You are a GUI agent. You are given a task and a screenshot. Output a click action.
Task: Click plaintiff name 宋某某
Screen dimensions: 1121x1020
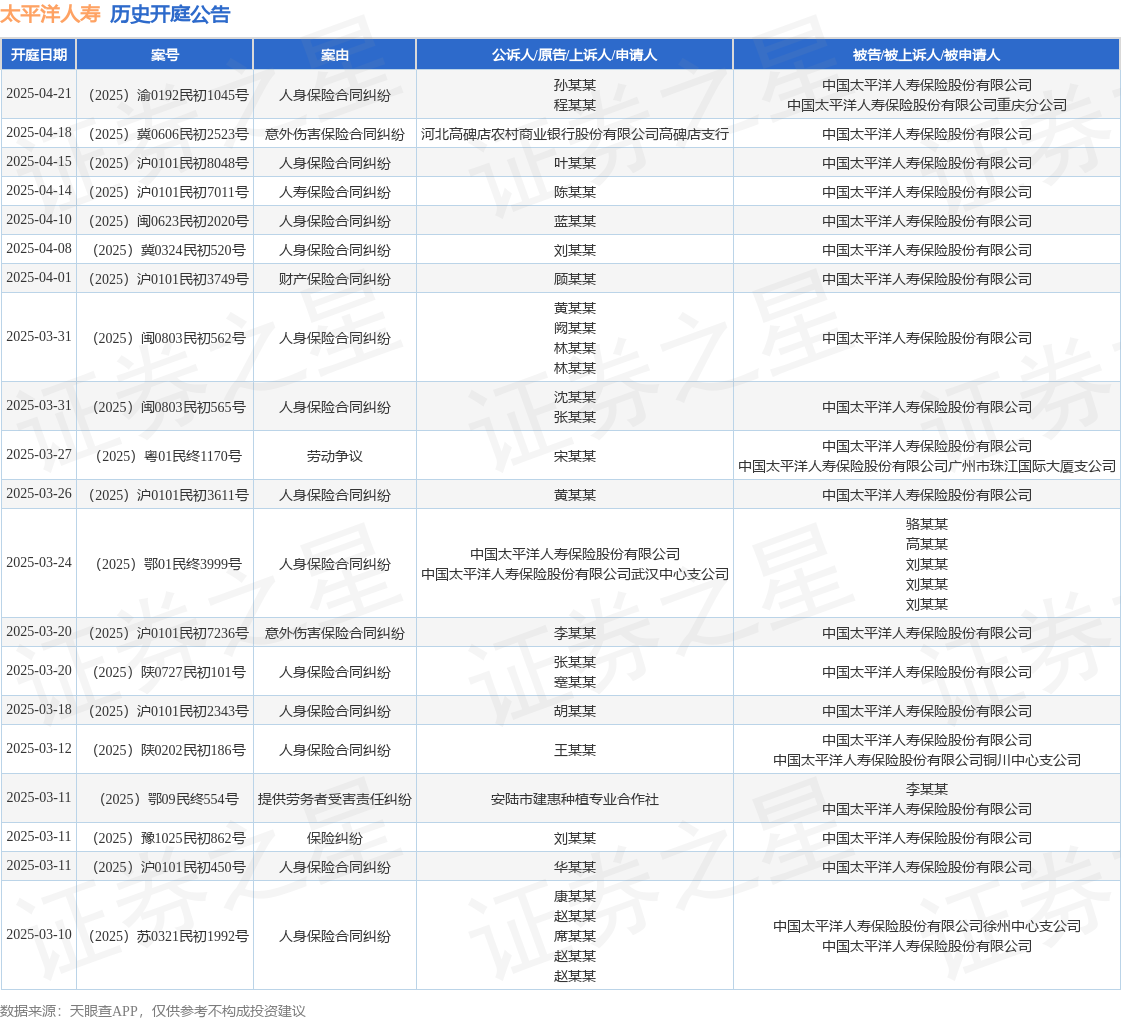pos(575,456)
